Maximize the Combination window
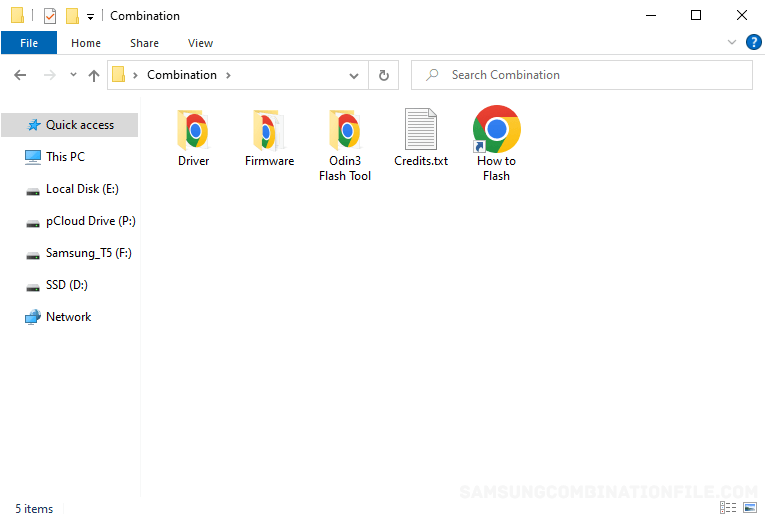 click(696, 16)
